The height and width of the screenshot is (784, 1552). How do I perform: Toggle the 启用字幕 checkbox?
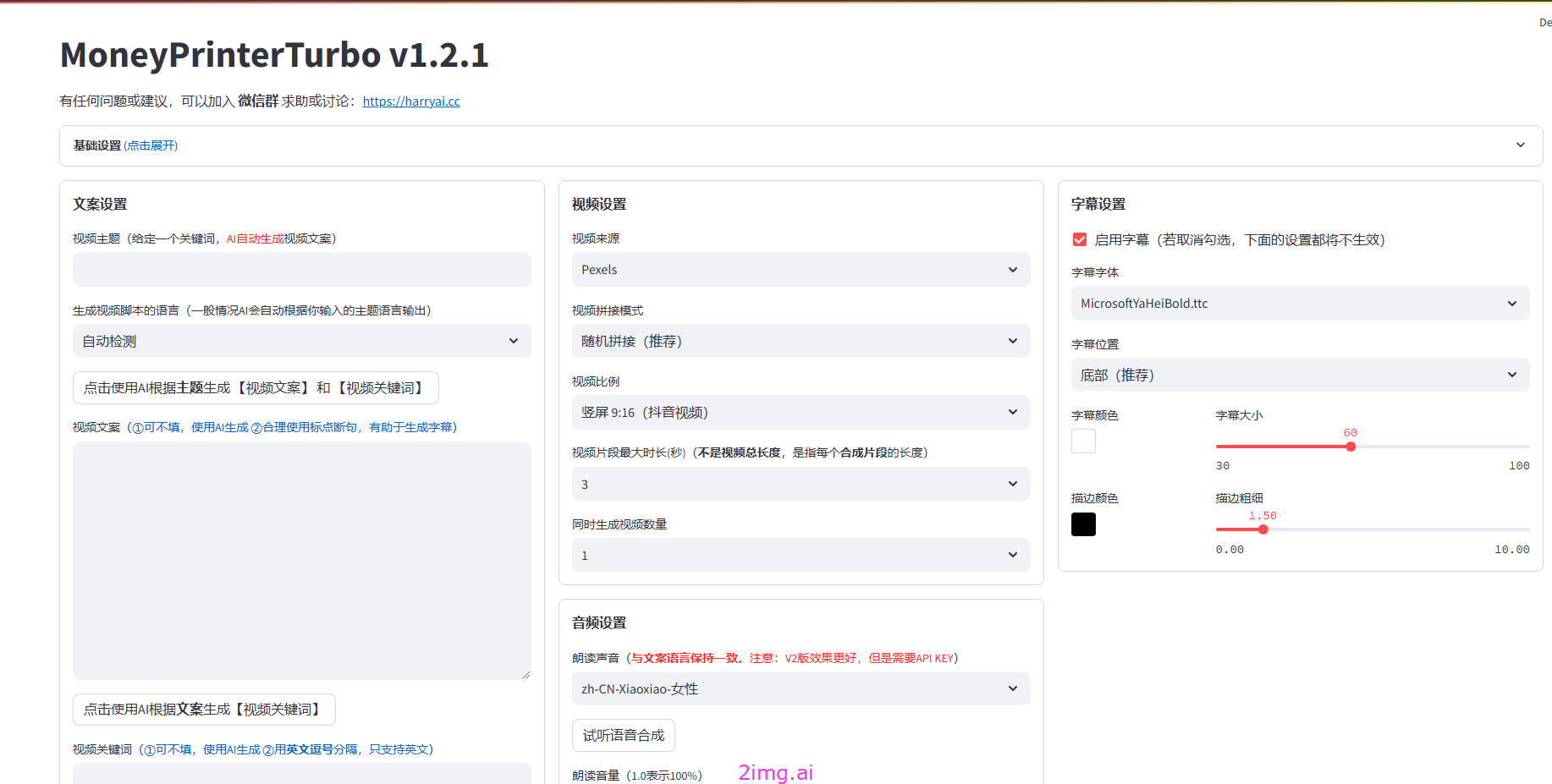coord(1080,239)
